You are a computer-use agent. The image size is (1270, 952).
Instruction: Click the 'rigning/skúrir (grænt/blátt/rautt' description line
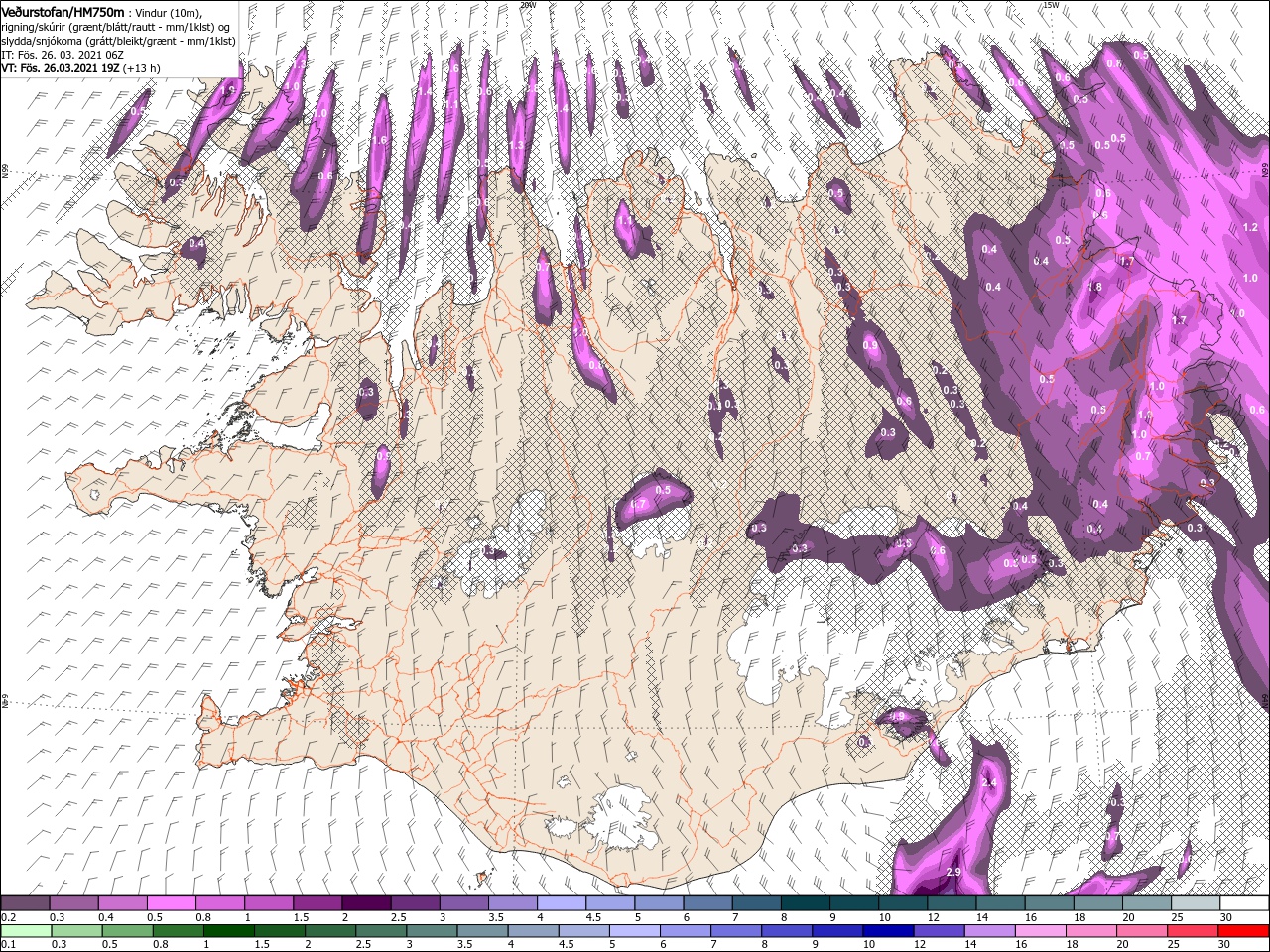(116, 26)
